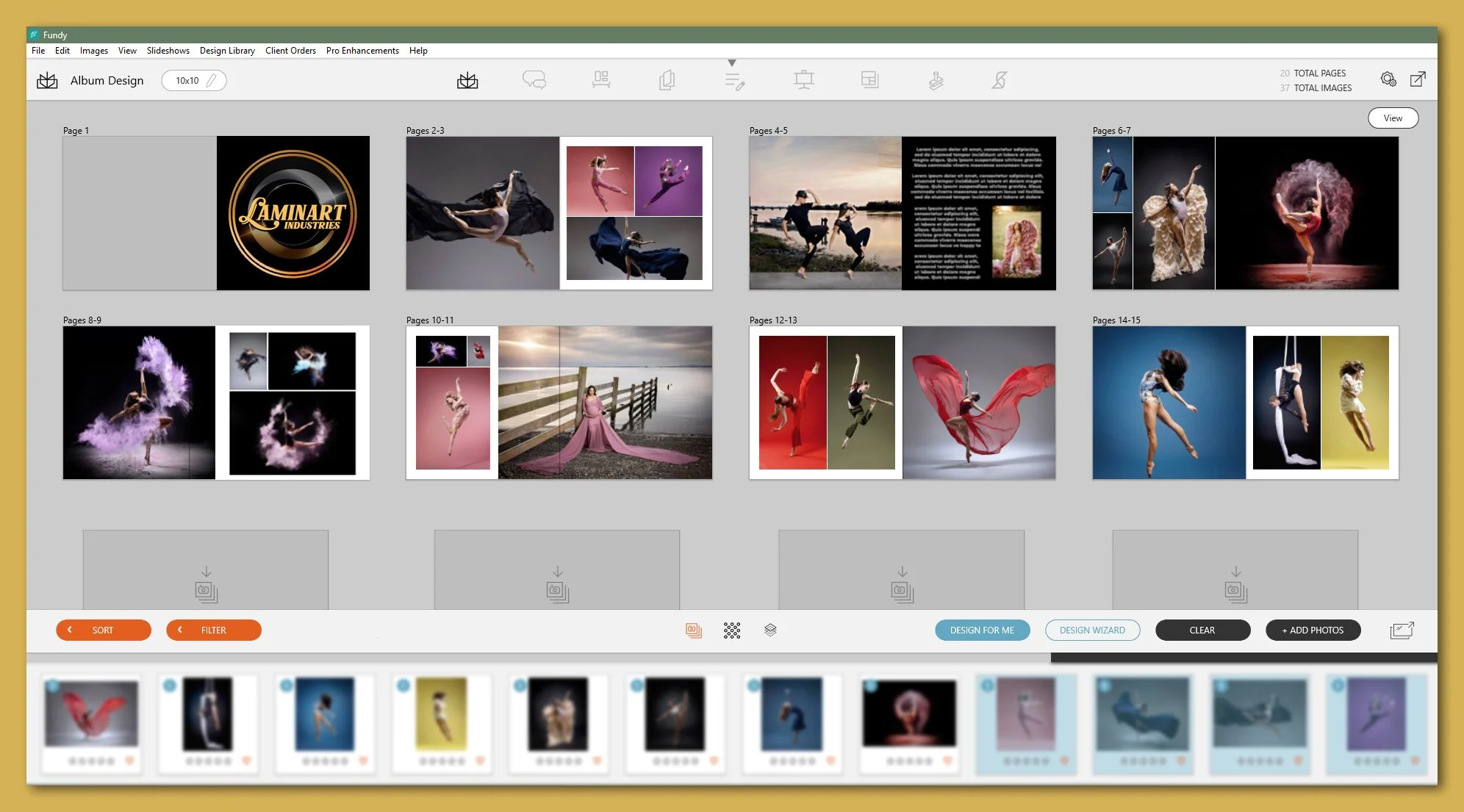Expand the FILTER options panel
The width and height of the screenshot is (1464, 812).
pos(213,630)
